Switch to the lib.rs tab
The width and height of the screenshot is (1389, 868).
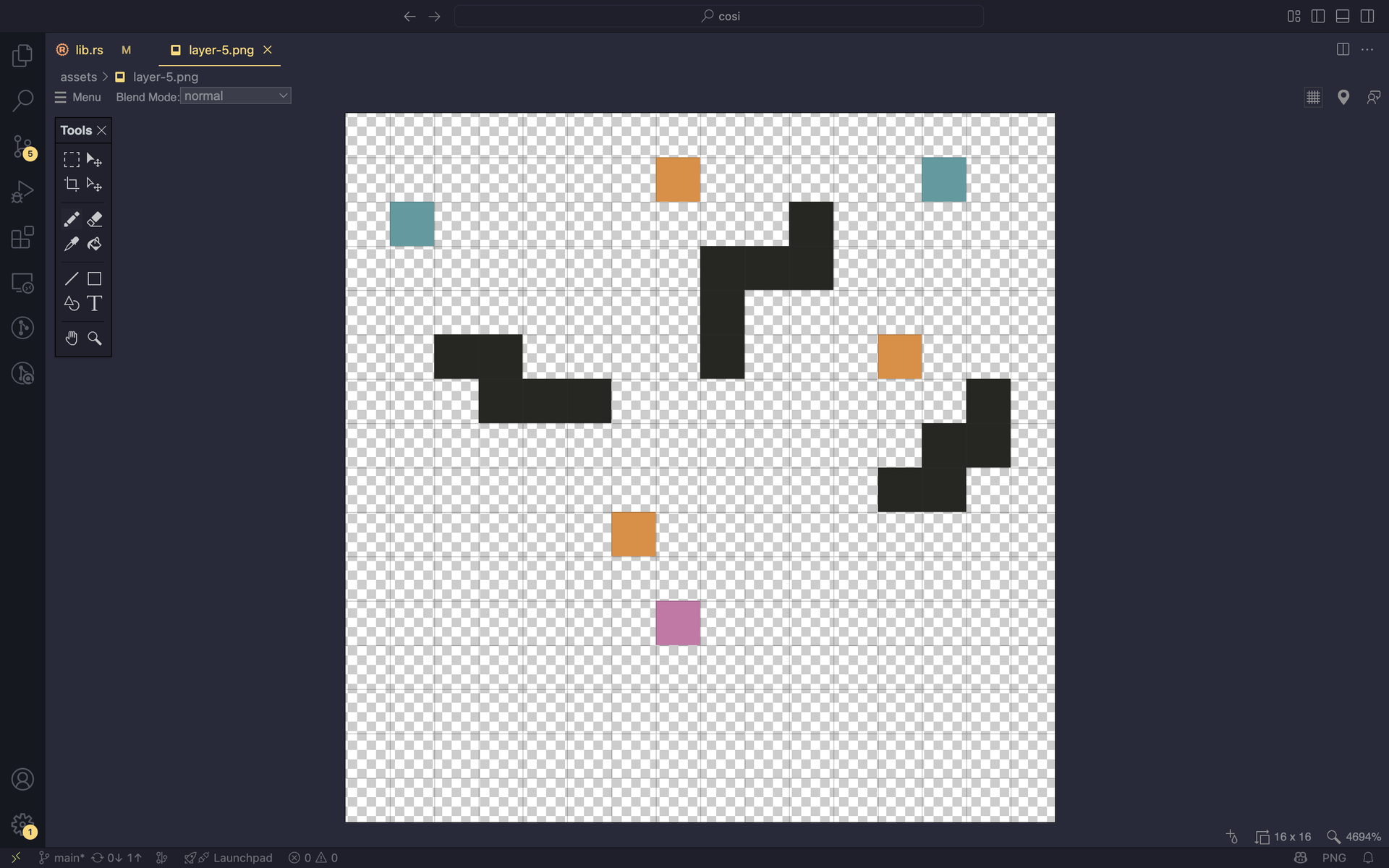point(89,50)
